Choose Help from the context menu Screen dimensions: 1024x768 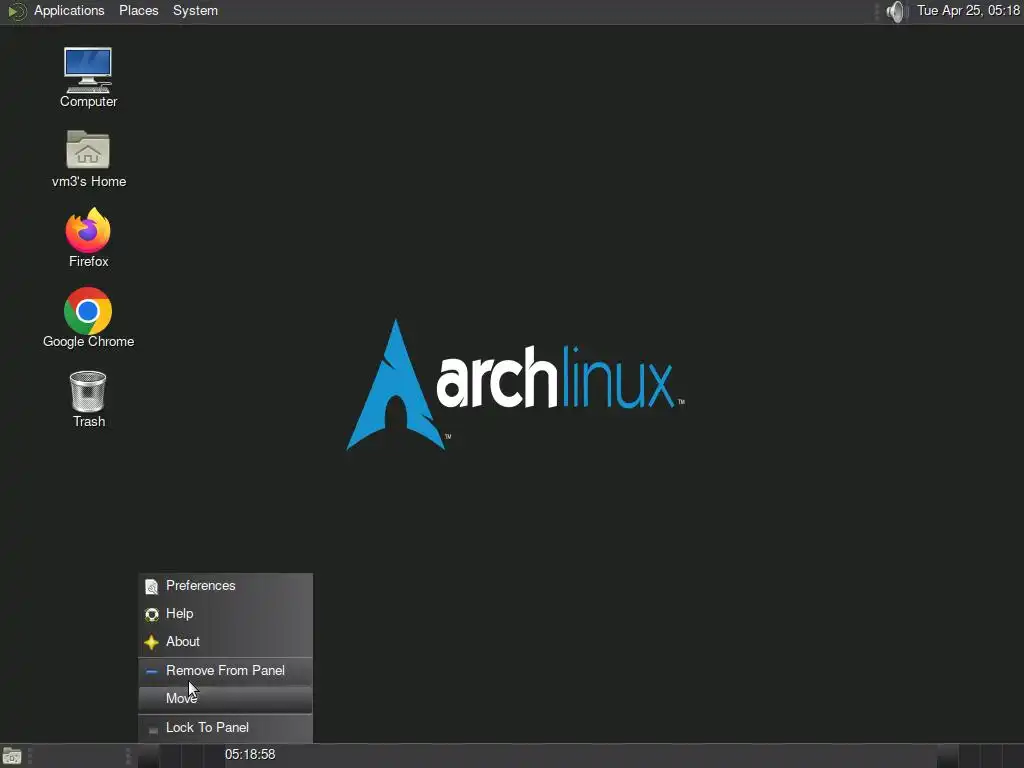click(225, 614)
